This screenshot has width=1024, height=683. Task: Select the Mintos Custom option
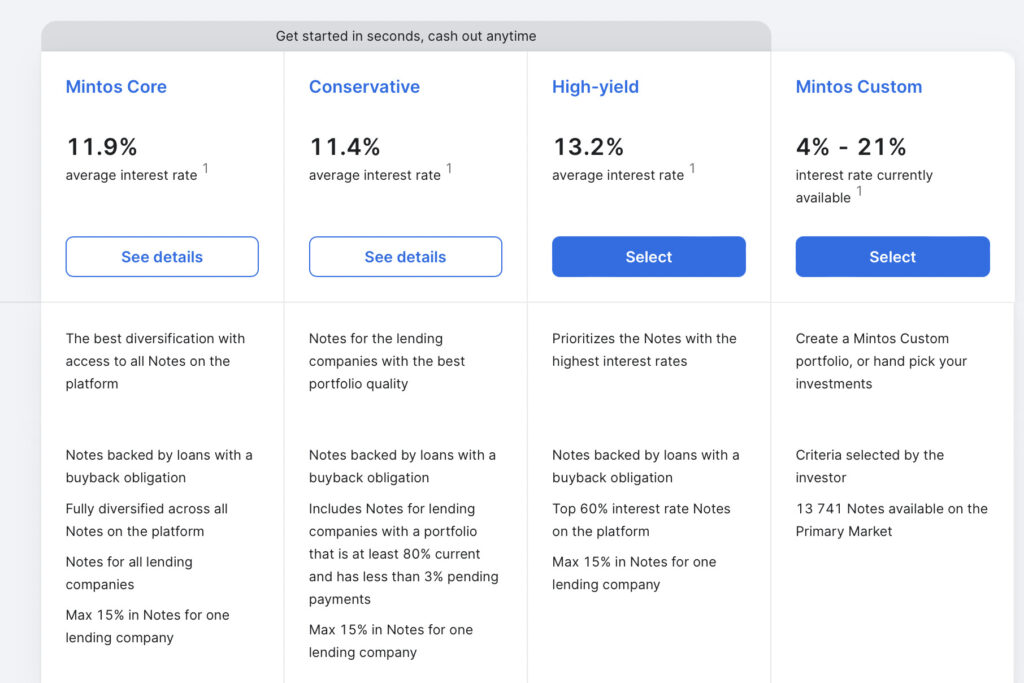tap(892, 257)
